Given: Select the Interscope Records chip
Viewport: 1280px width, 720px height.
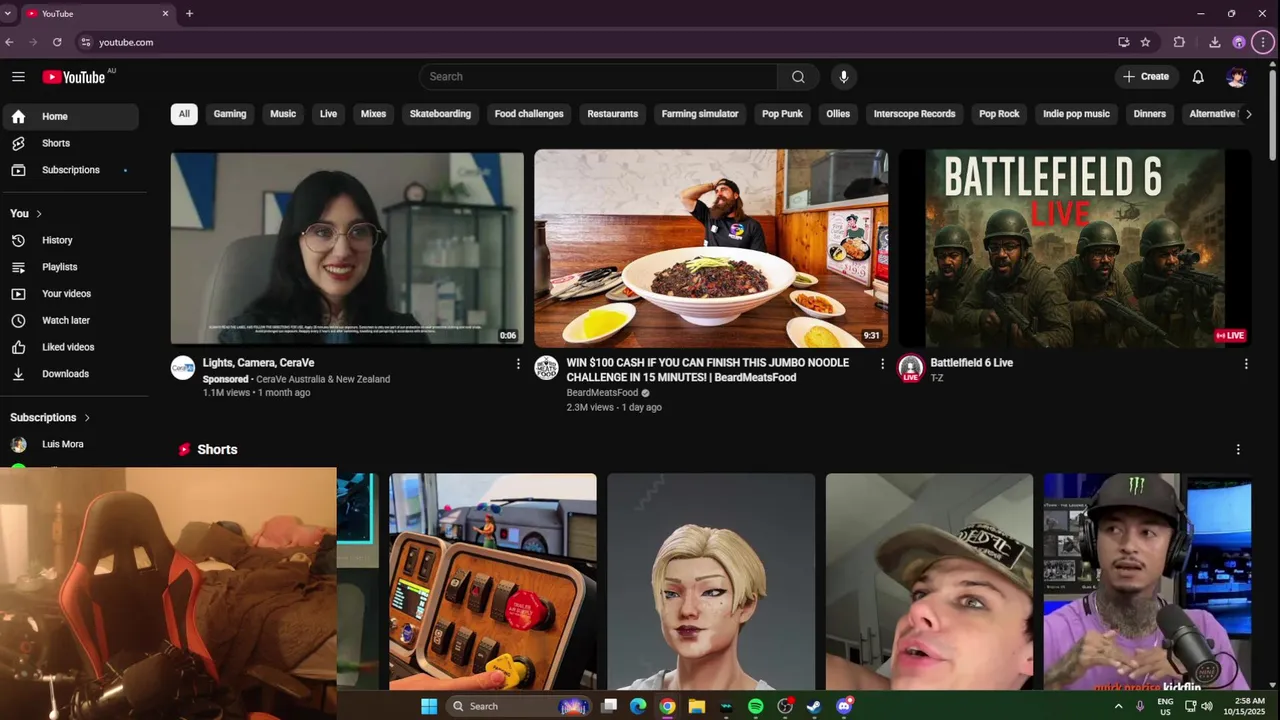Looking at the screenshot, I should tap(914, 114).
